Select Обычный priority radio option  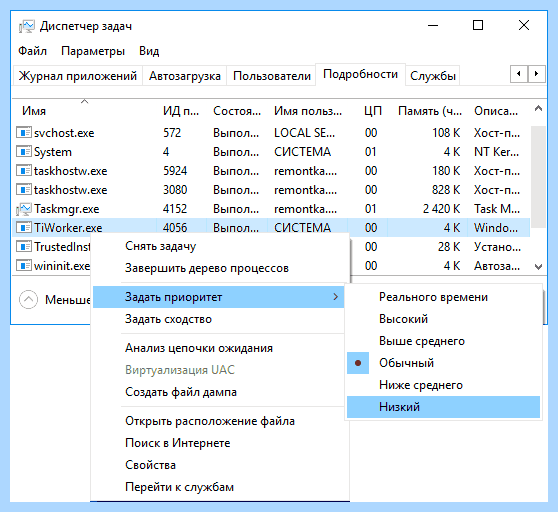click(x=443, y=363)
